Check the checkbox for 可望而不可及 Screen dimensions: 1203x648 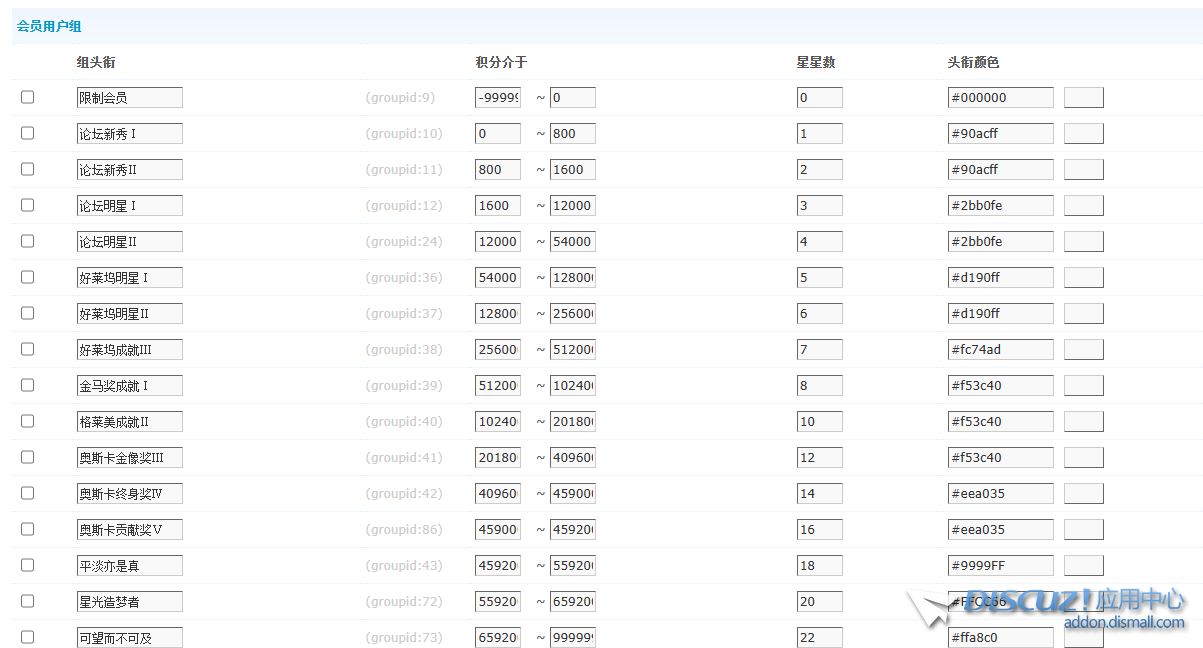click(x=27, y=637)
